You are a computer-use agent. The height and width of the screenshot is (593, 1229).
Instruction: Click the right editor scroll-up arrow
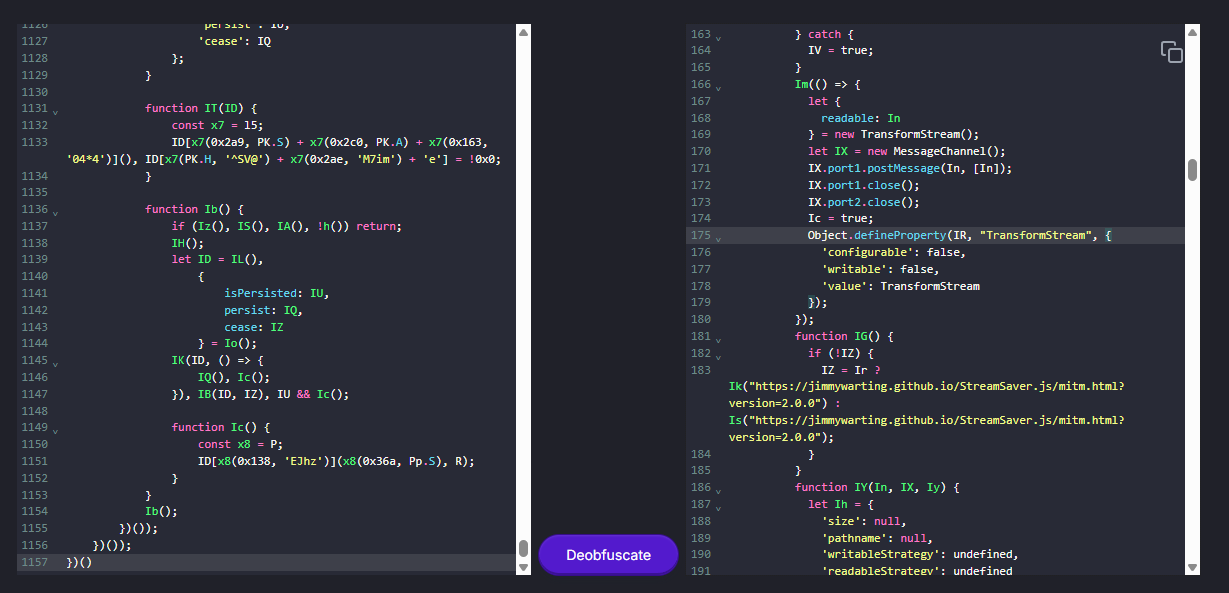(1192, 33)
